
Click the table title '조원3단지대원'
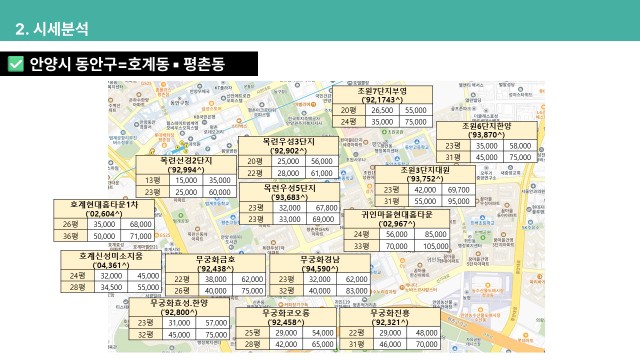pyautogui.click(x=425, y=170)
